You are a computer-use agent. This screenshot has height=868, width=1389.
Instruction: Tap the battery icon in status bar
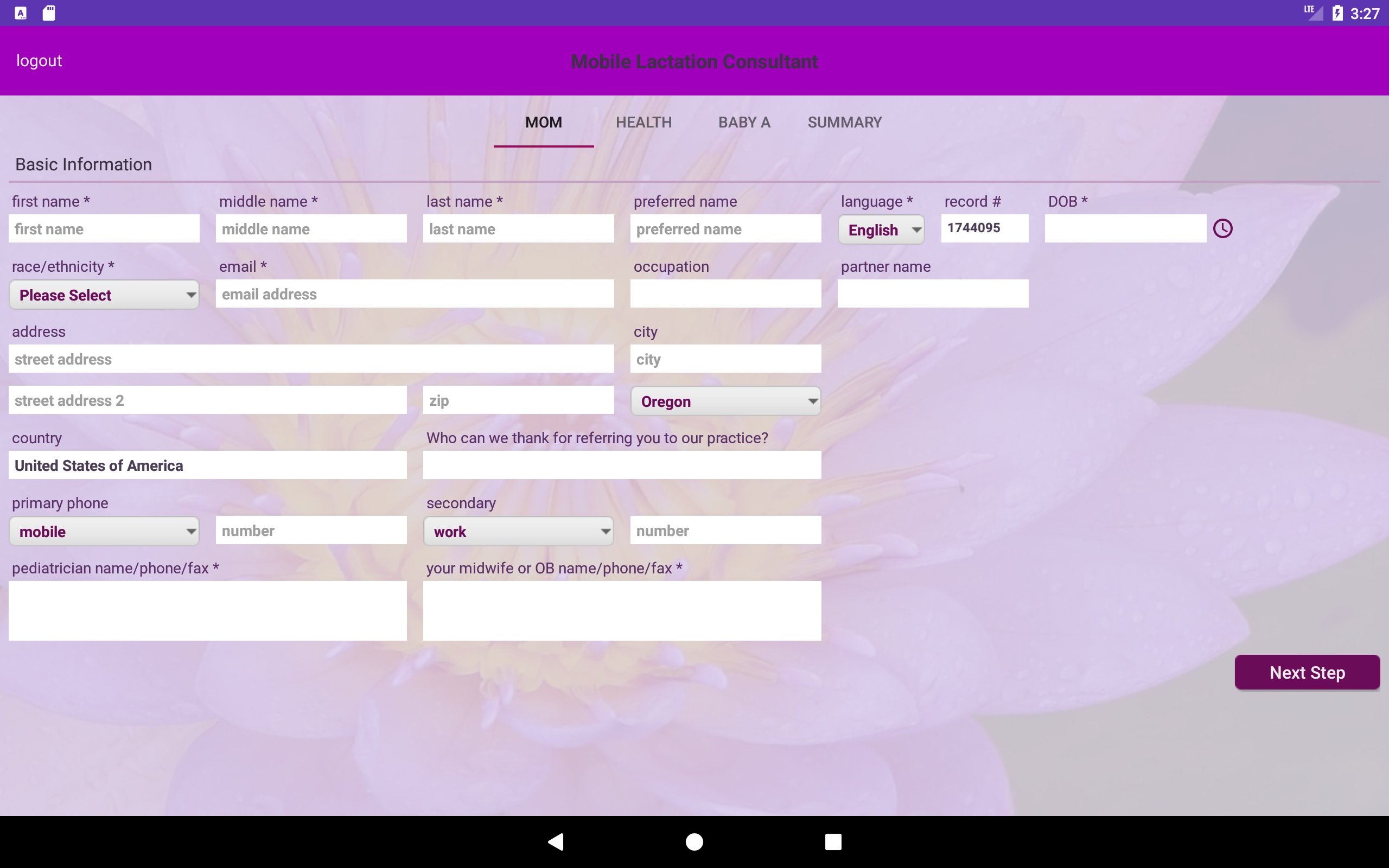pyautogui.click(x=1337, y=12)
